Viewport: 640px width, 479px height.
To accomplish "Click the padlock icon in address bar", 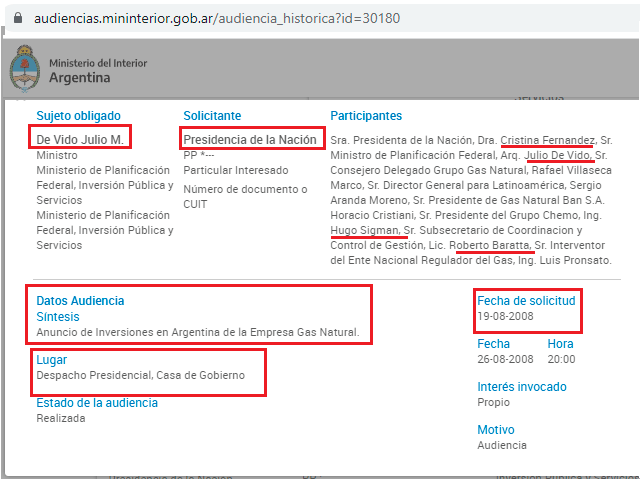I will tap(18, 18).
